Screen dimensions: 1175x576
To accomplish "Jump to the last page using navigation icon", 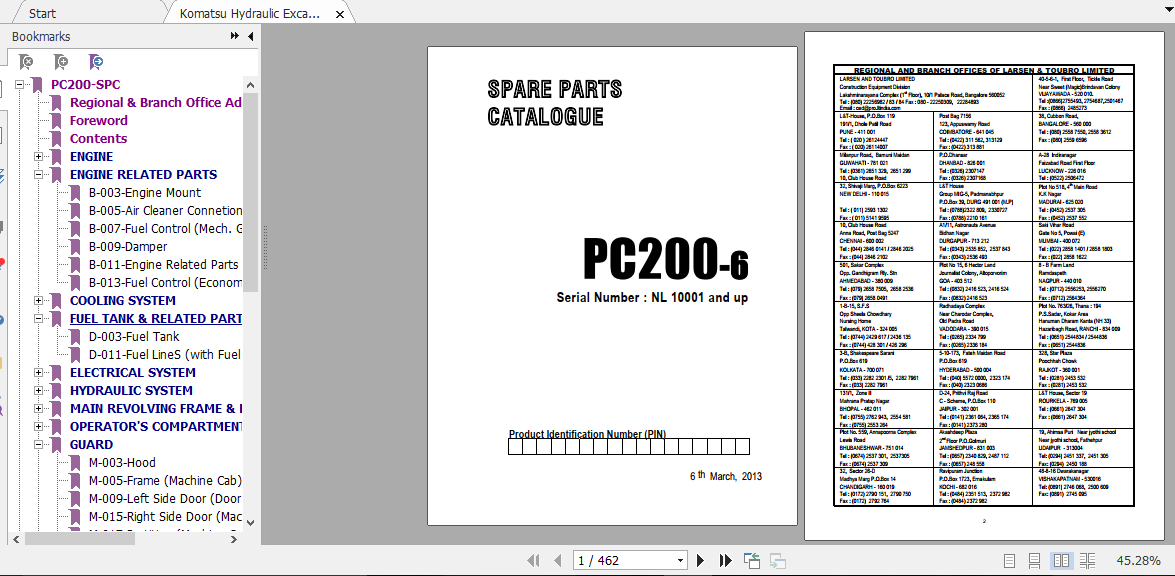I will tap(724, 560).
